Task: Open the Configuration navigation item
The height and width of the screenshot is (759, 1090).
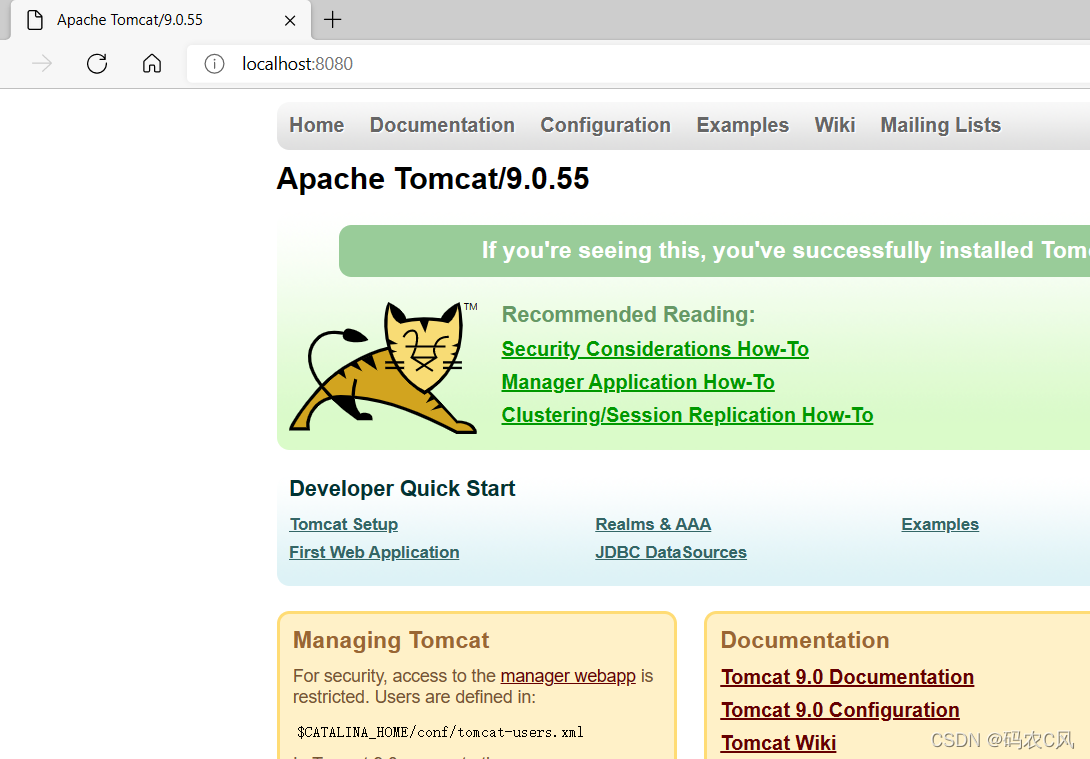Action: click(x=605, y=125)
